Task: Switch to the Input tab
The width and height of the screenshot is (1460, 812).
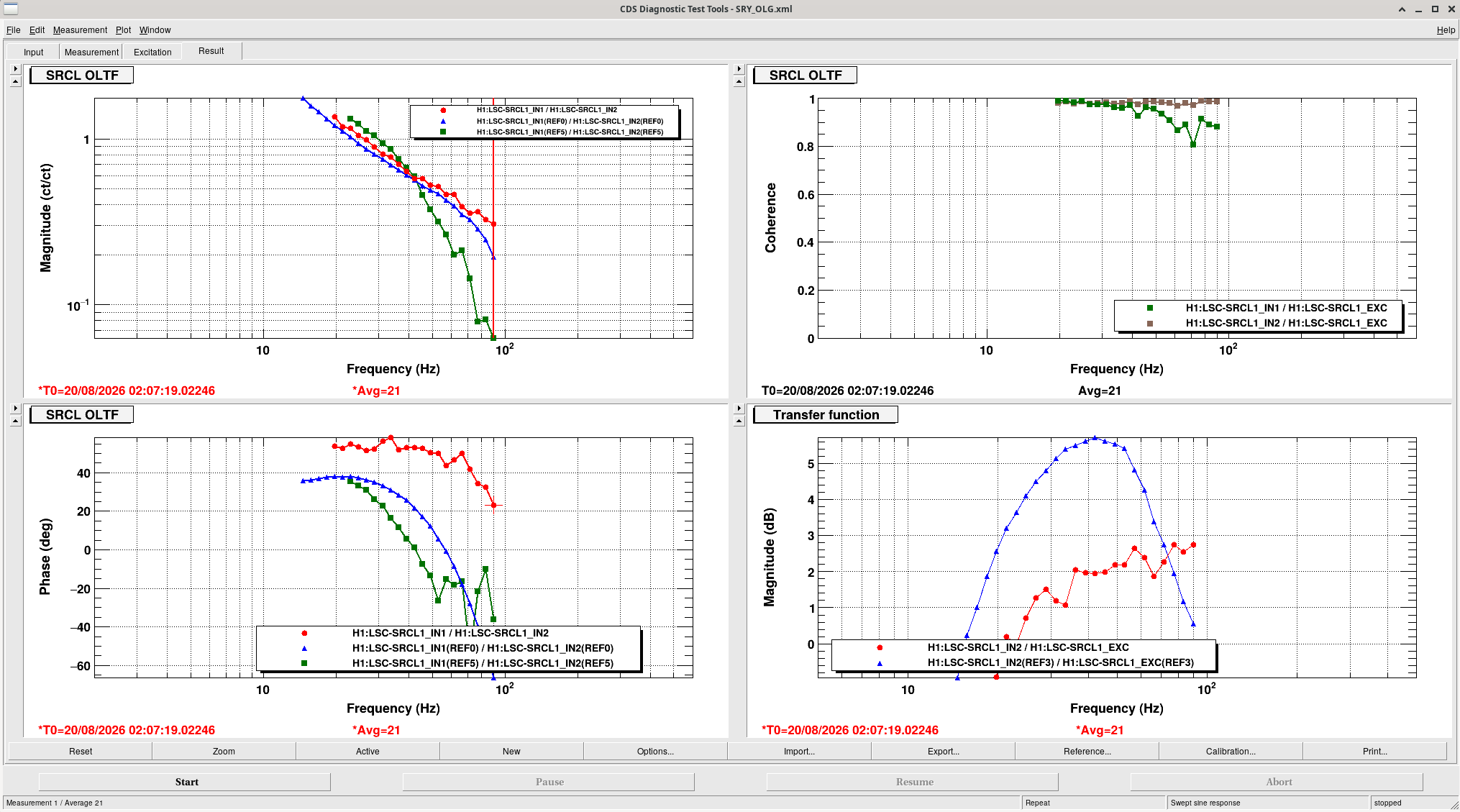Action: point(33,52)
